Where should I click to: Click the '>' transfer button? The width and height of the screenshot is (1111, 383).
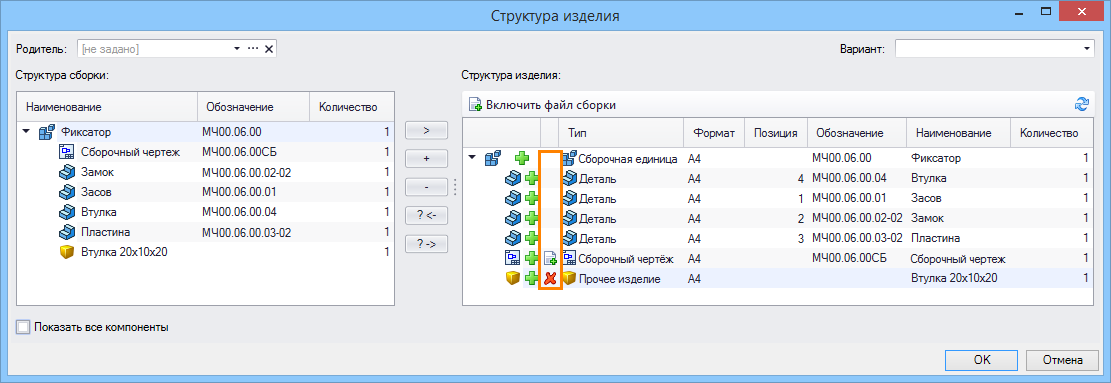[427, 130]
